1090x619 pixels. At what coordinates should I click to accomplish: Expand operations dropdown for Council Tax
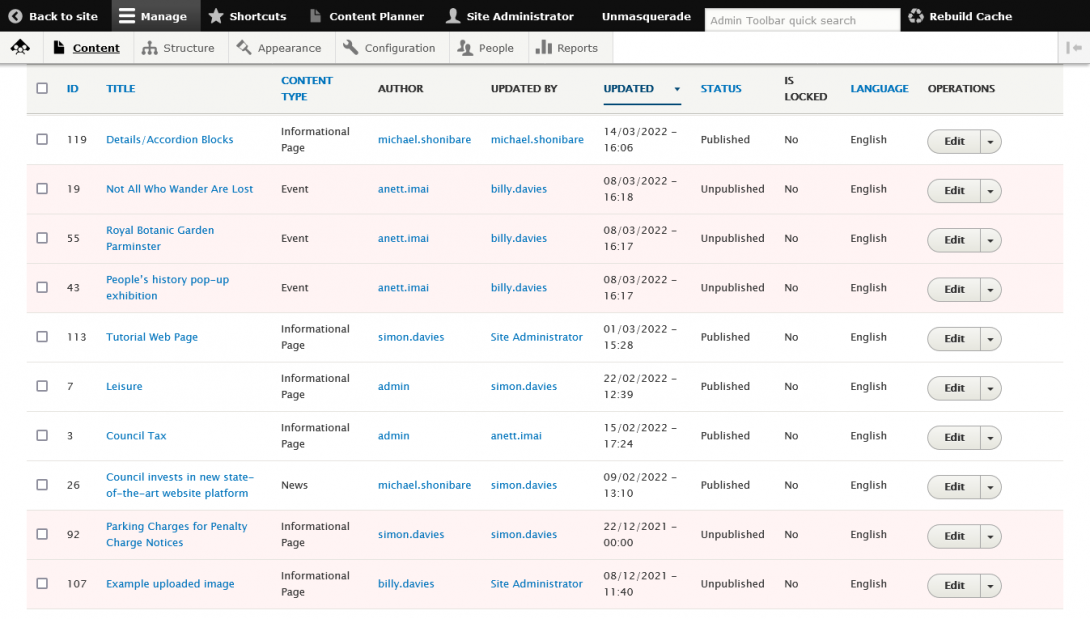pos(991,437)
